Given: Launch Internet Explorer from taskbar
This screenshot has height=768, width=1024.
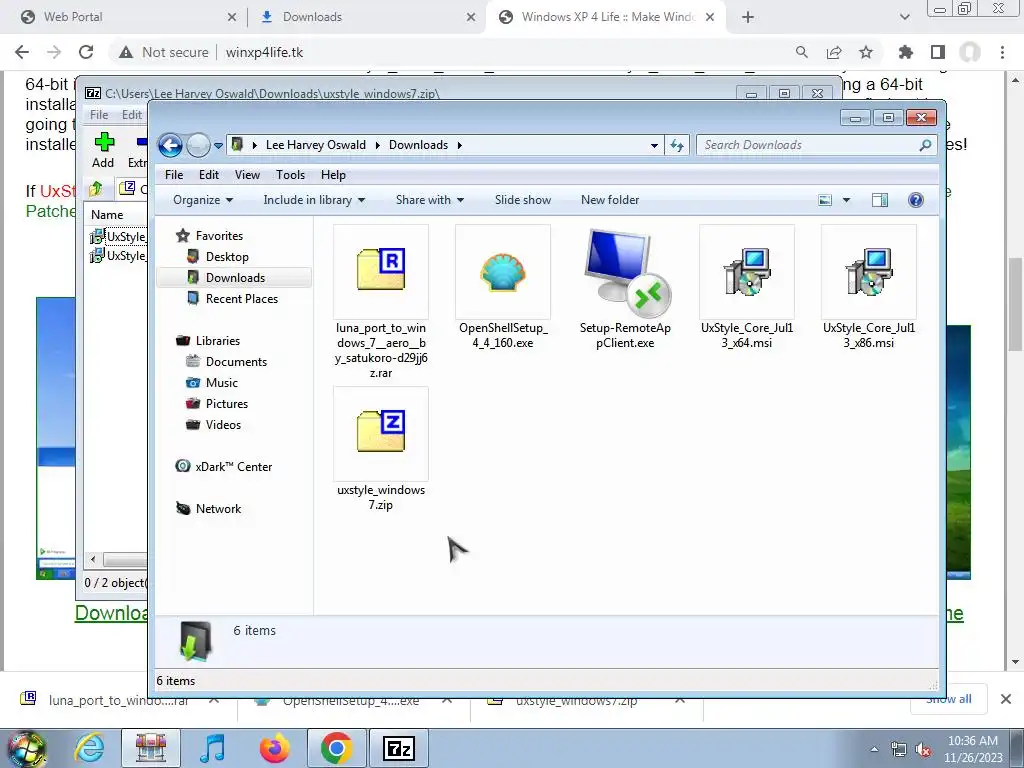Looking at the screenshot, I should (89, 748).
